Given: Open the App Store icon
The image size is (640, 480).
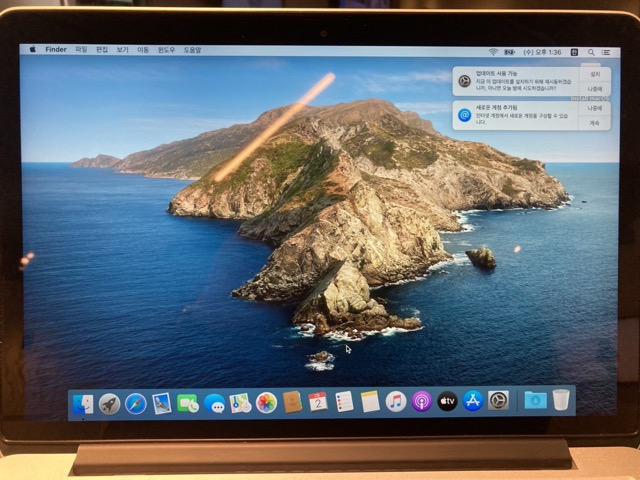Looking at the screenshot, I should click(473, 402).
